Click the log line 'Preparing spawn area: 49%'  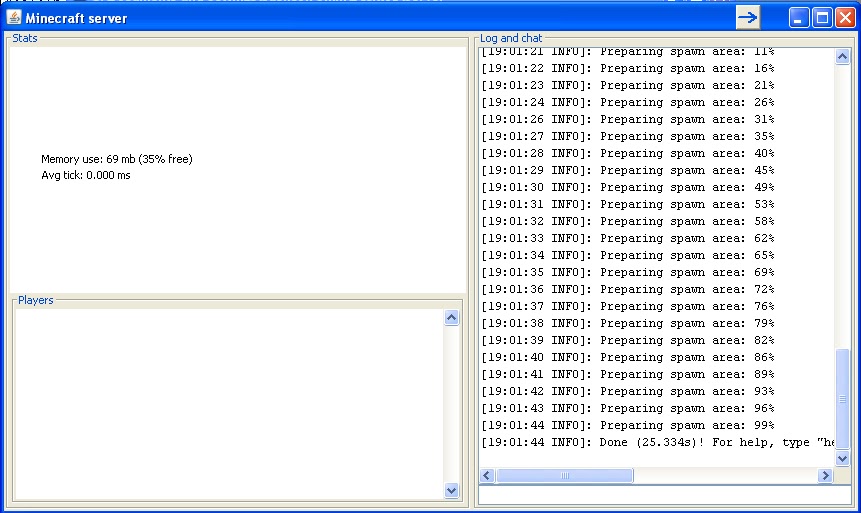pyautogui.click(x=628, y=187)
